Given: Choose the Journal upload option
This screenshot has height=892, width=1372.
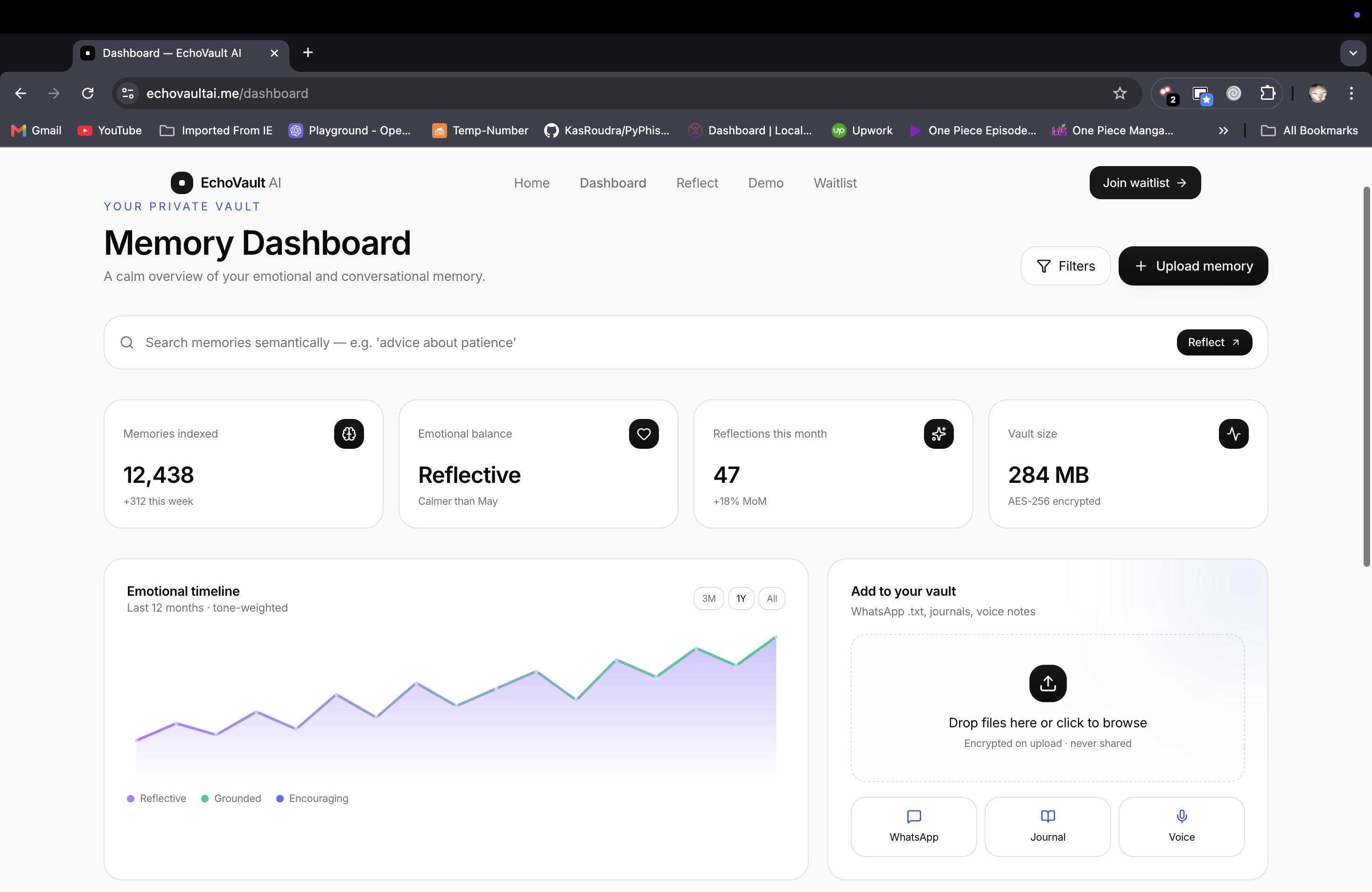Looking at the screenshot, I should 1048,827.
